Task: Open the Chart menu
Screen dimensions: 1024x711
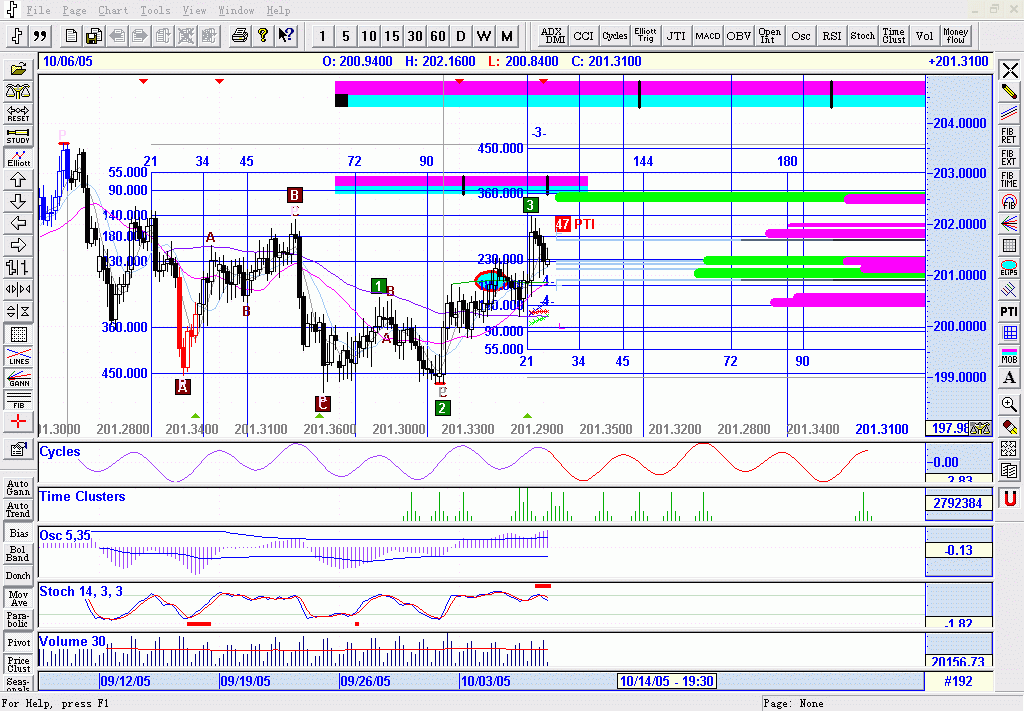Action: 113,10
